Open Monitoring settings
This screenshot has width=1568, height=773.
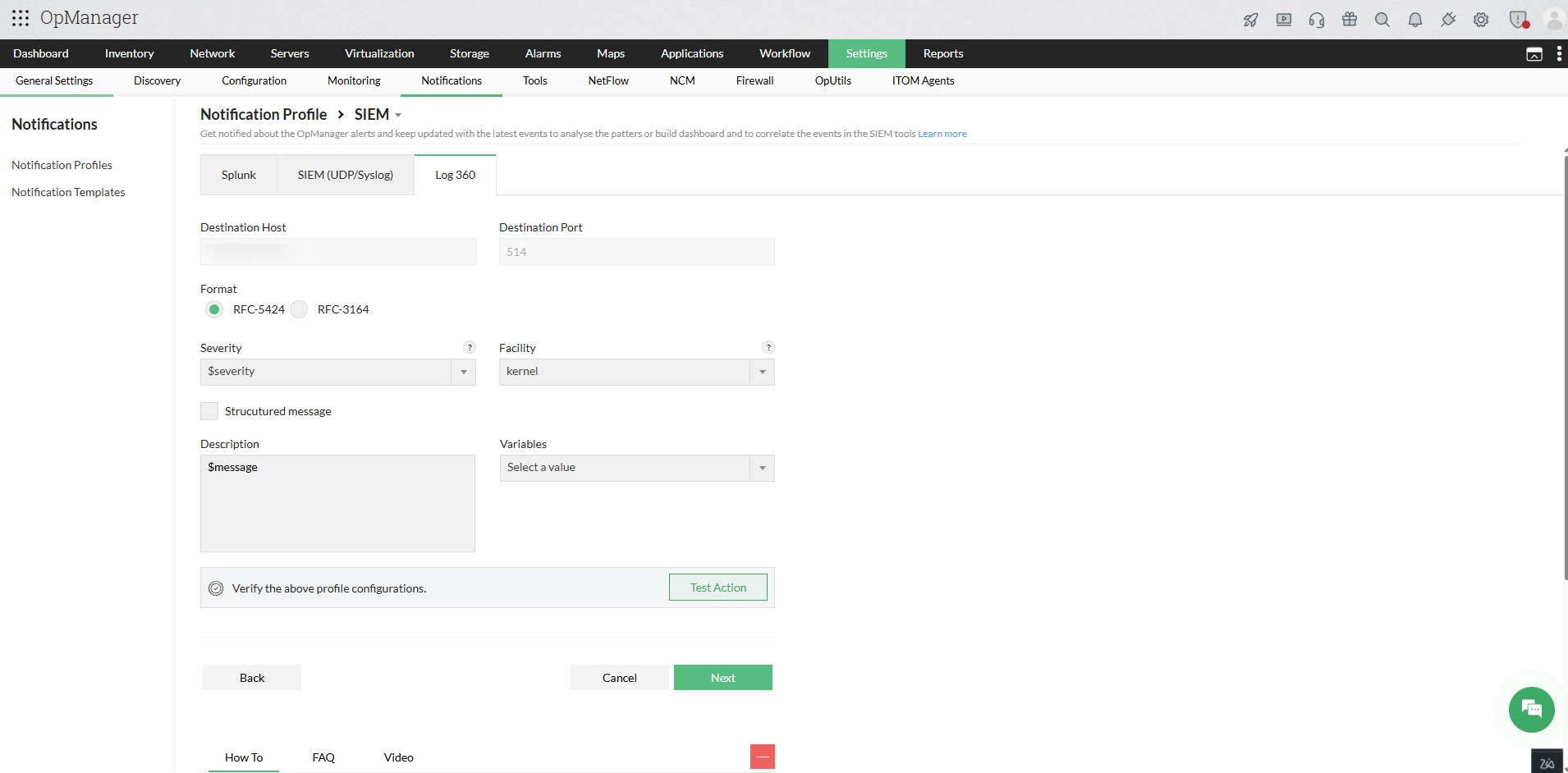[354, 80]
